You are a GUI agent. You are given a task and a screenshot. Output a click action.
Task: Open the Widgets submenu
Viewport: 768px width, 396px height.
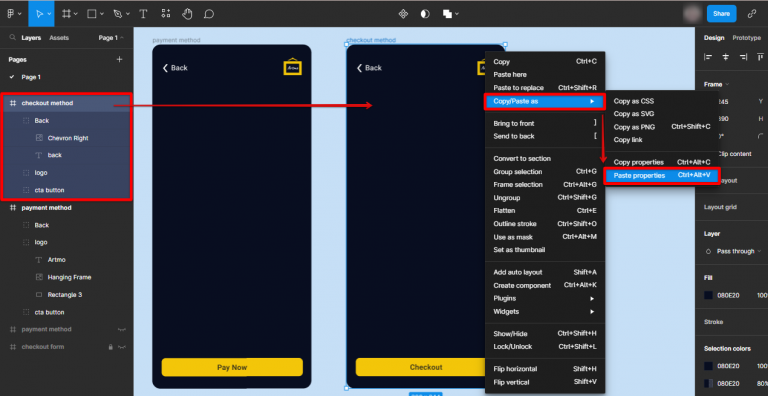[545, 312]
